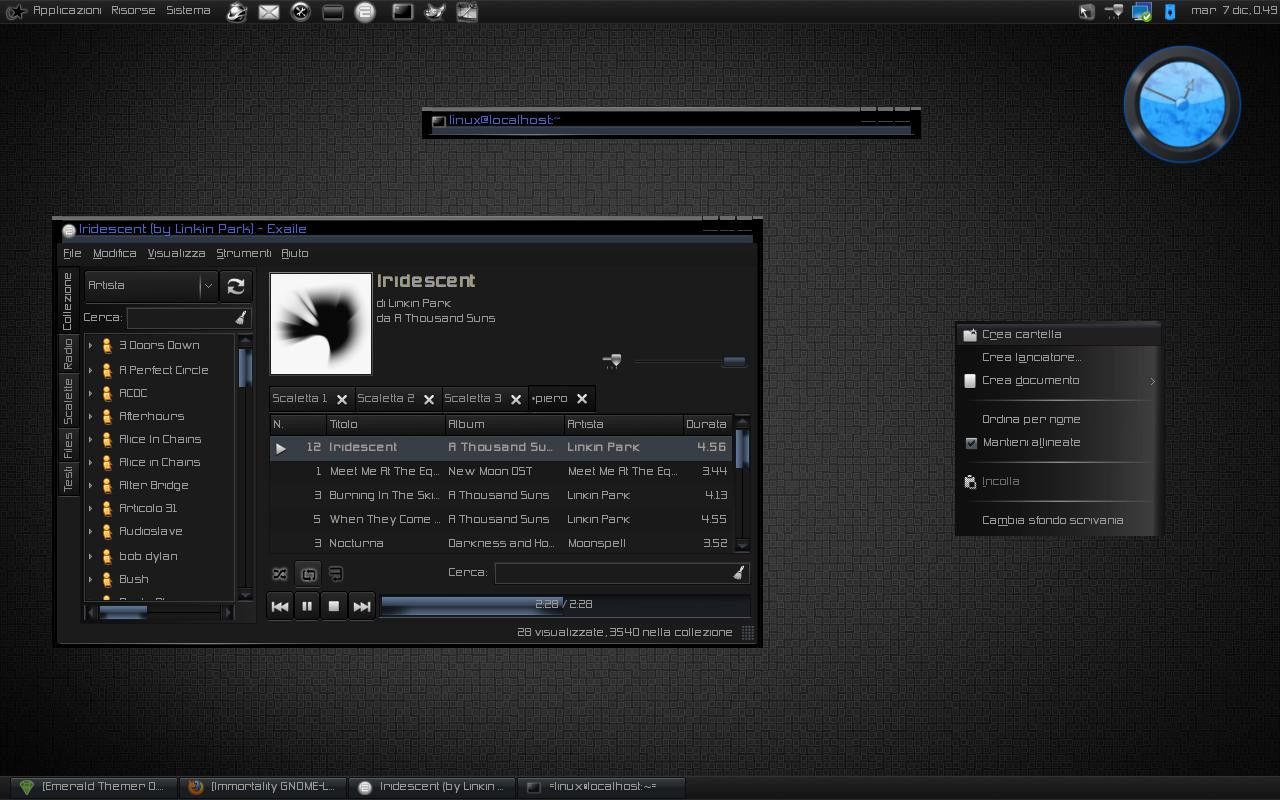Expand the Afterhours artist node

[x=91, y=416]
